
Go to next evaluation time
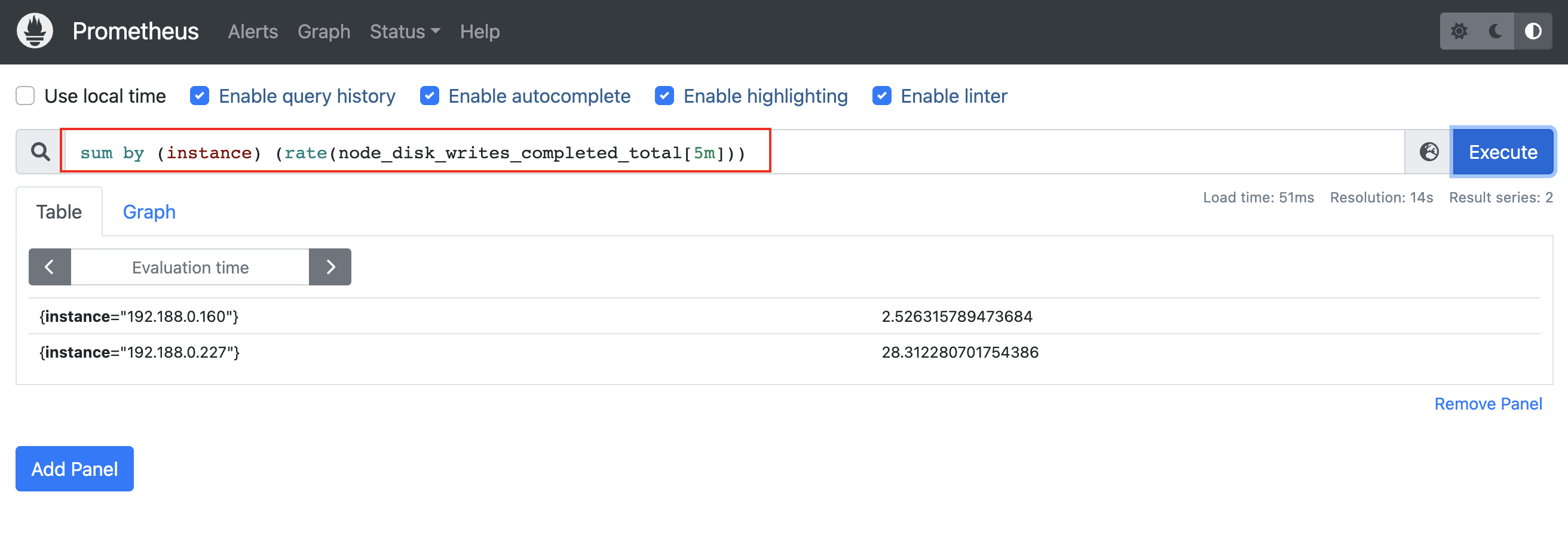click(x=330, y=267)
